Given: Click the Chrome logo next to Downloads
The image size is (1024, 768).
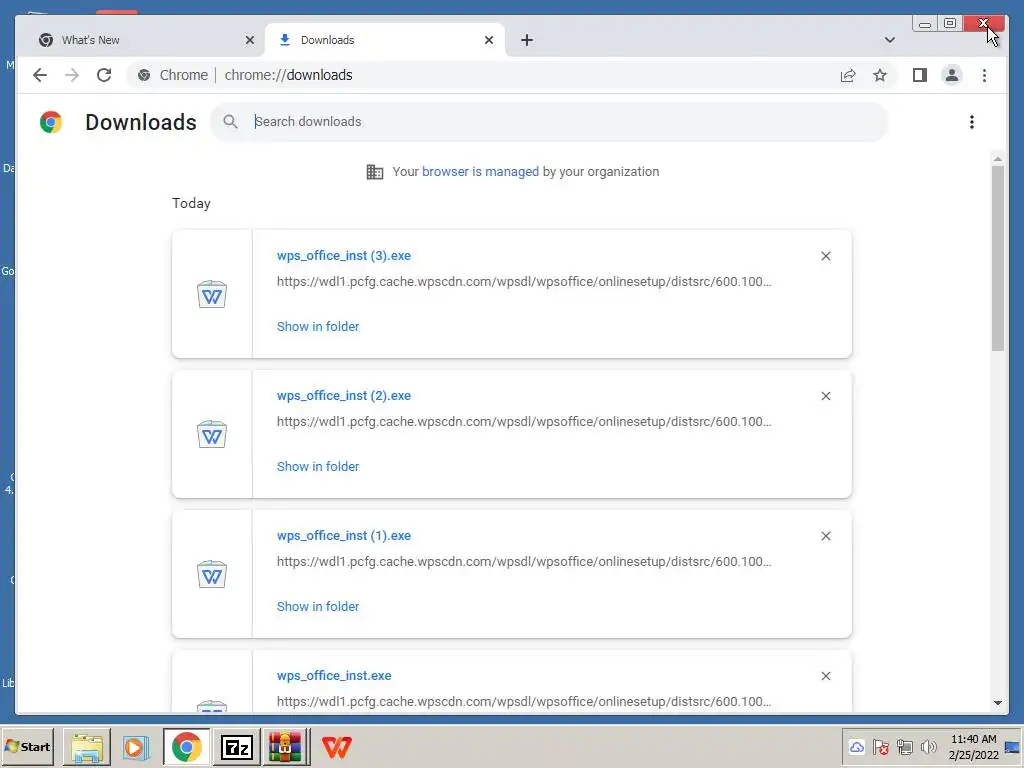Looking at the screenshot, I should pyautogui.click(x=51, y=122).
